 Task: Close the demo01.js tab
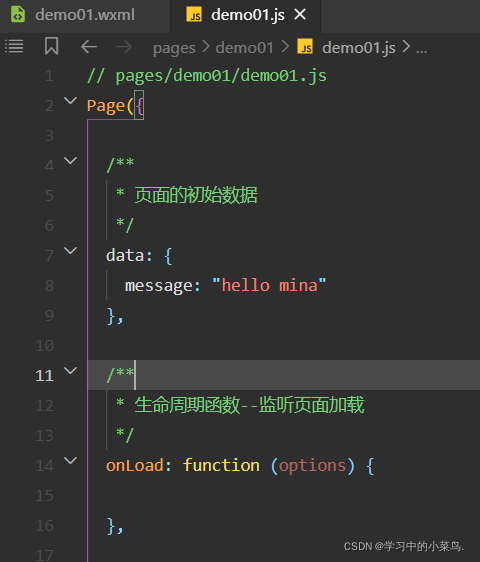coord(300,15)
